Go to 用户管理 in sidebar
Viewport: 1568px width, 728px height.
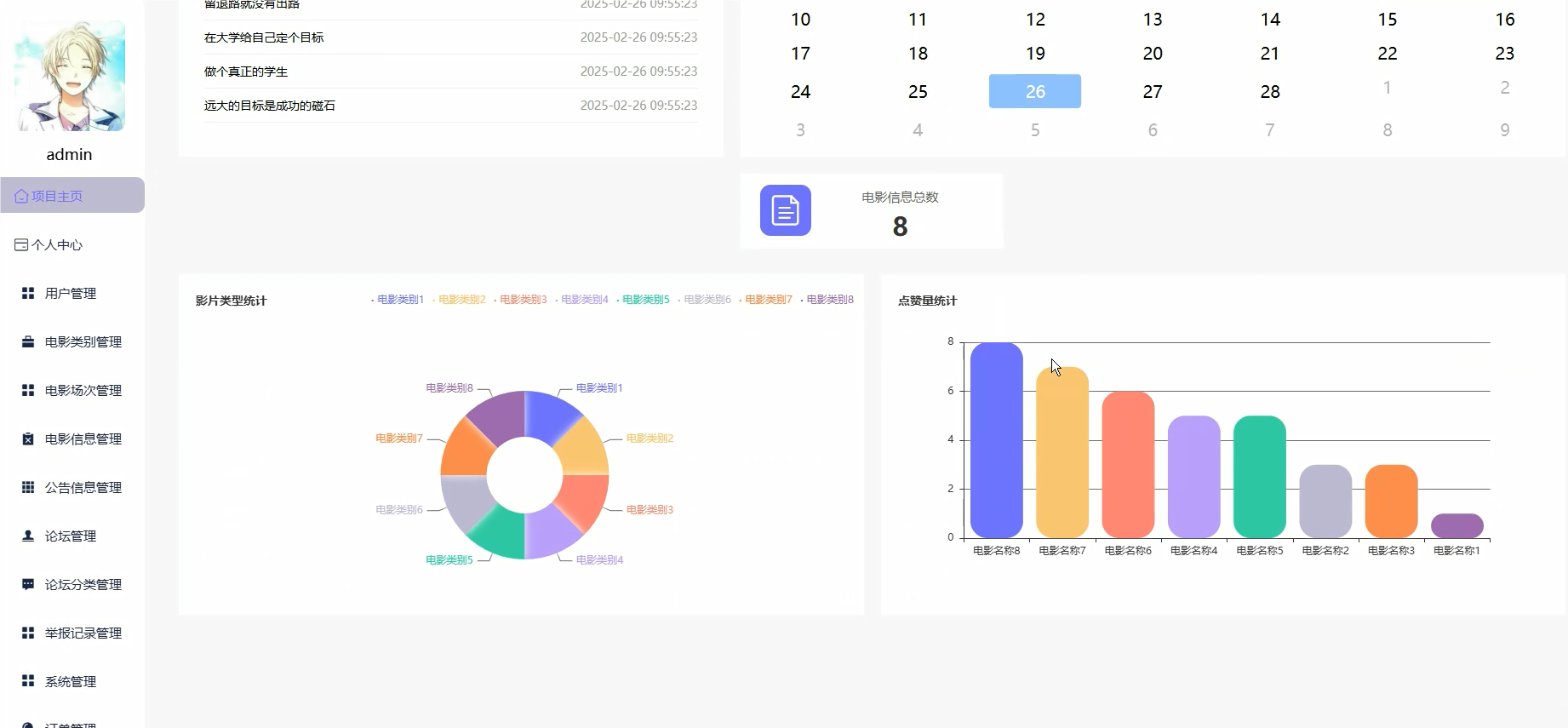pyautogui.click(x=72, y=293)
